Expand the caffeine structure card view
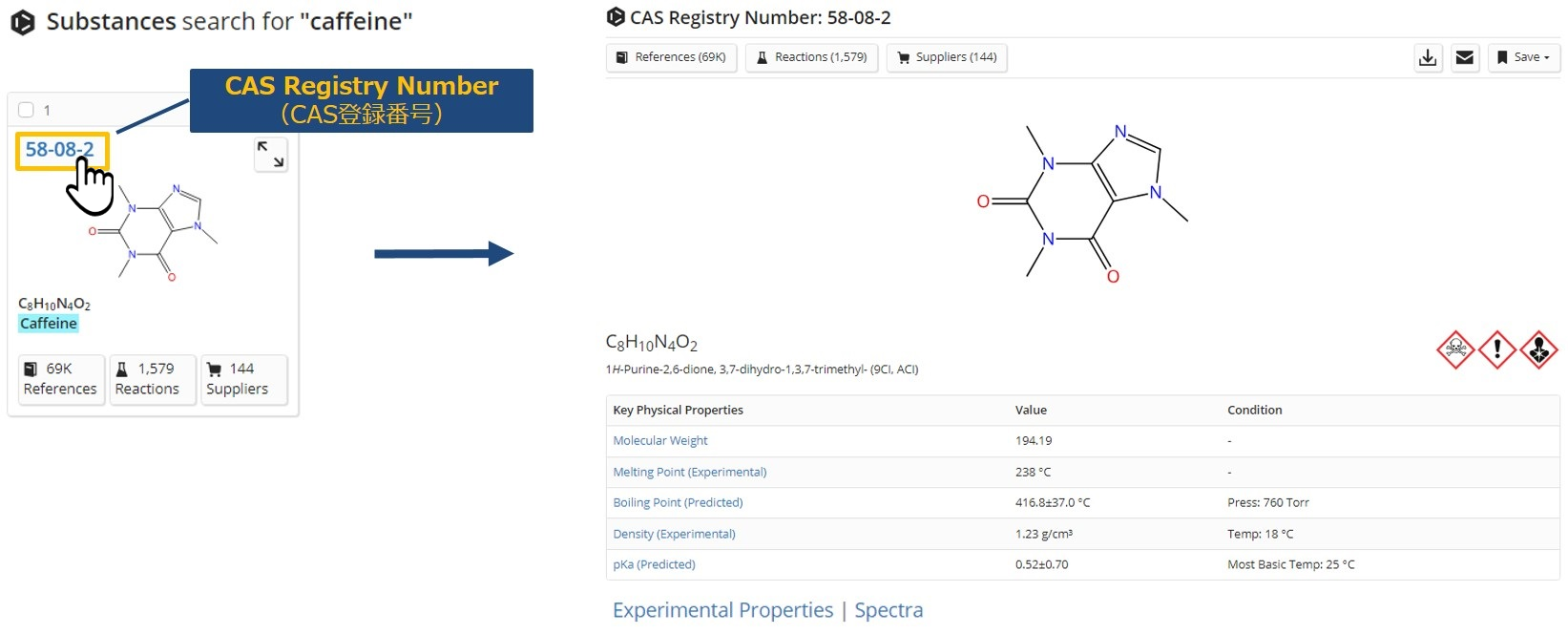 [271, 155]
